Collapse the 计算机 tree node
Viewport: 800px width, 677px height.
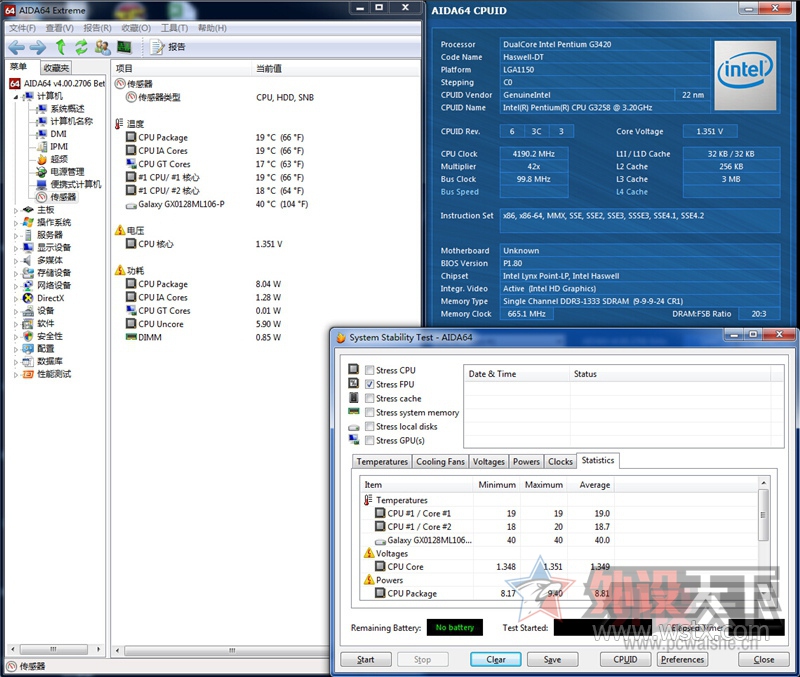15,96
